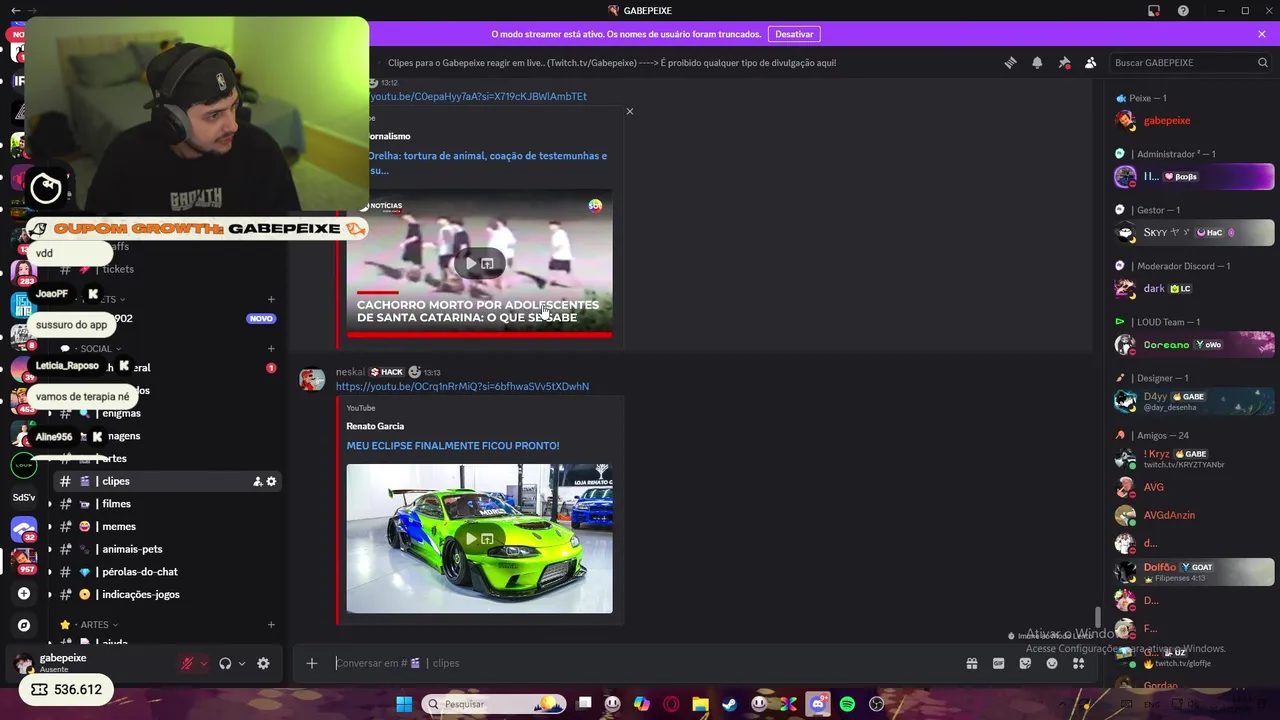Image resolution: width=1280 pixels, height=720 pixels.
Task: Open neskal's YouTube link OCrq1nRrMiQ
Action: [x=462, y=386]
